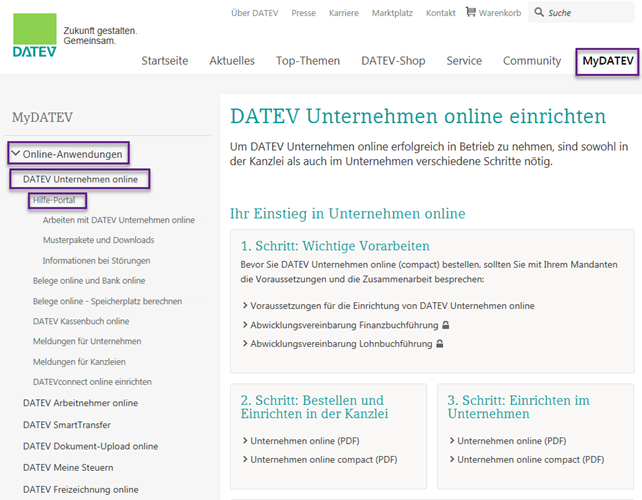
Task: Collapse the Online-Anwendungen chevron
Action: click(16, 154)
